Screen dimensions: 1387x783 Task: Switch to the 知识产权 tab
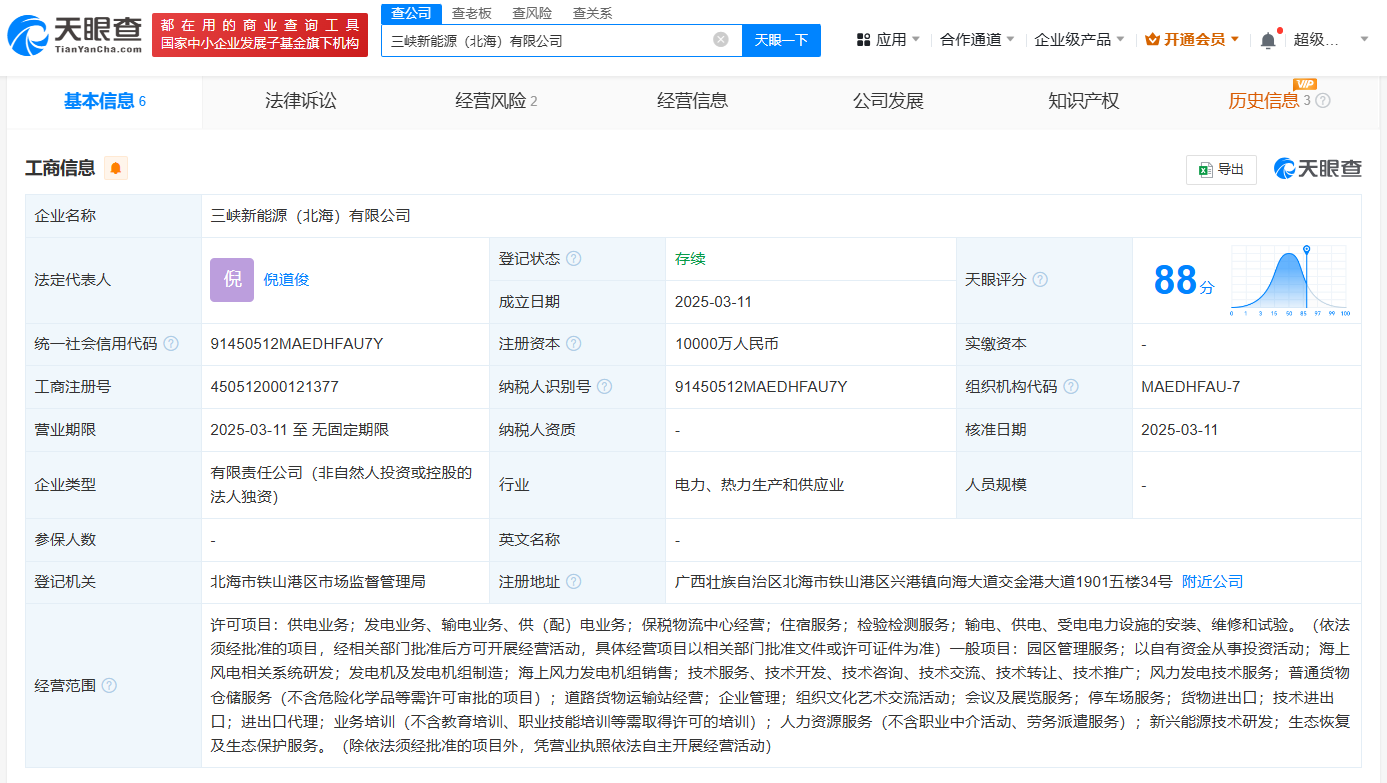(x=1083, y=101)
